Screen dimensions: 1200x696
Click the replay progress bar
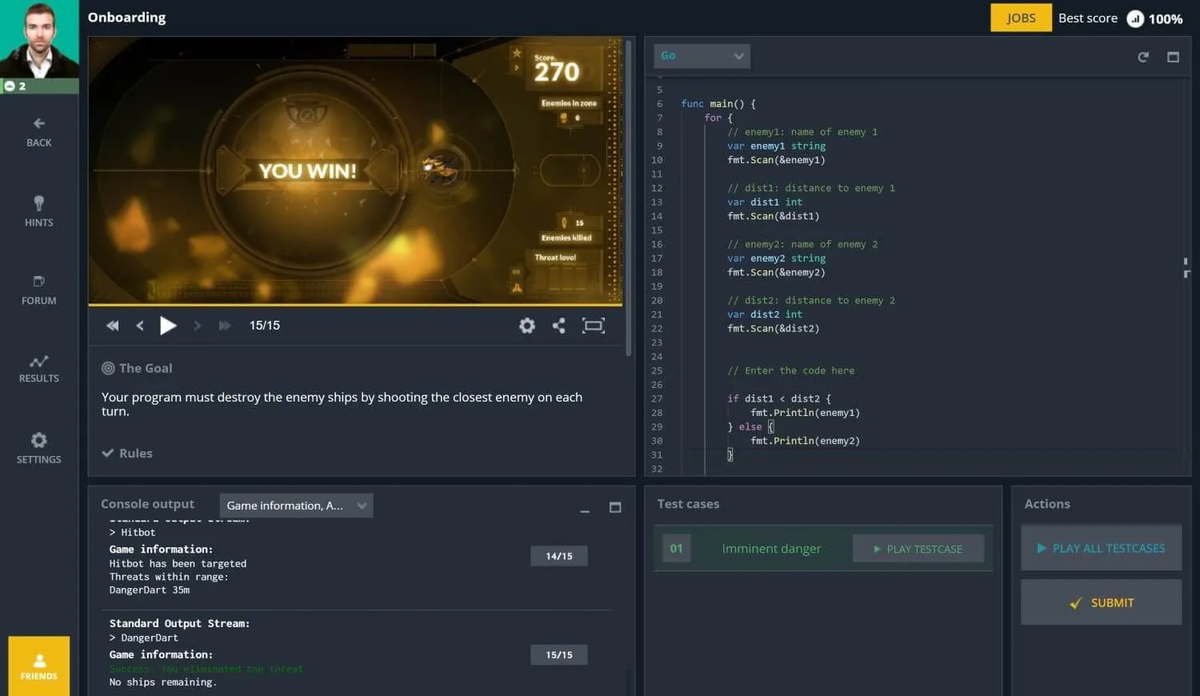tap(355, 304)
